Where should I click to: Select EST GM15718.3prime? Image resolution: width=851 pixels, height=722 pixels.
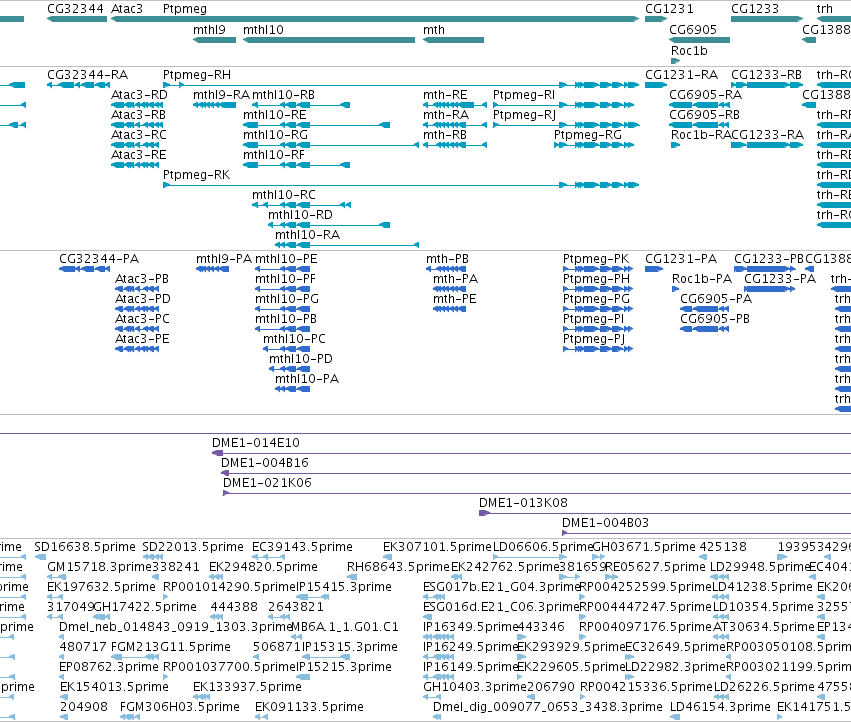(x=99, y=567)
